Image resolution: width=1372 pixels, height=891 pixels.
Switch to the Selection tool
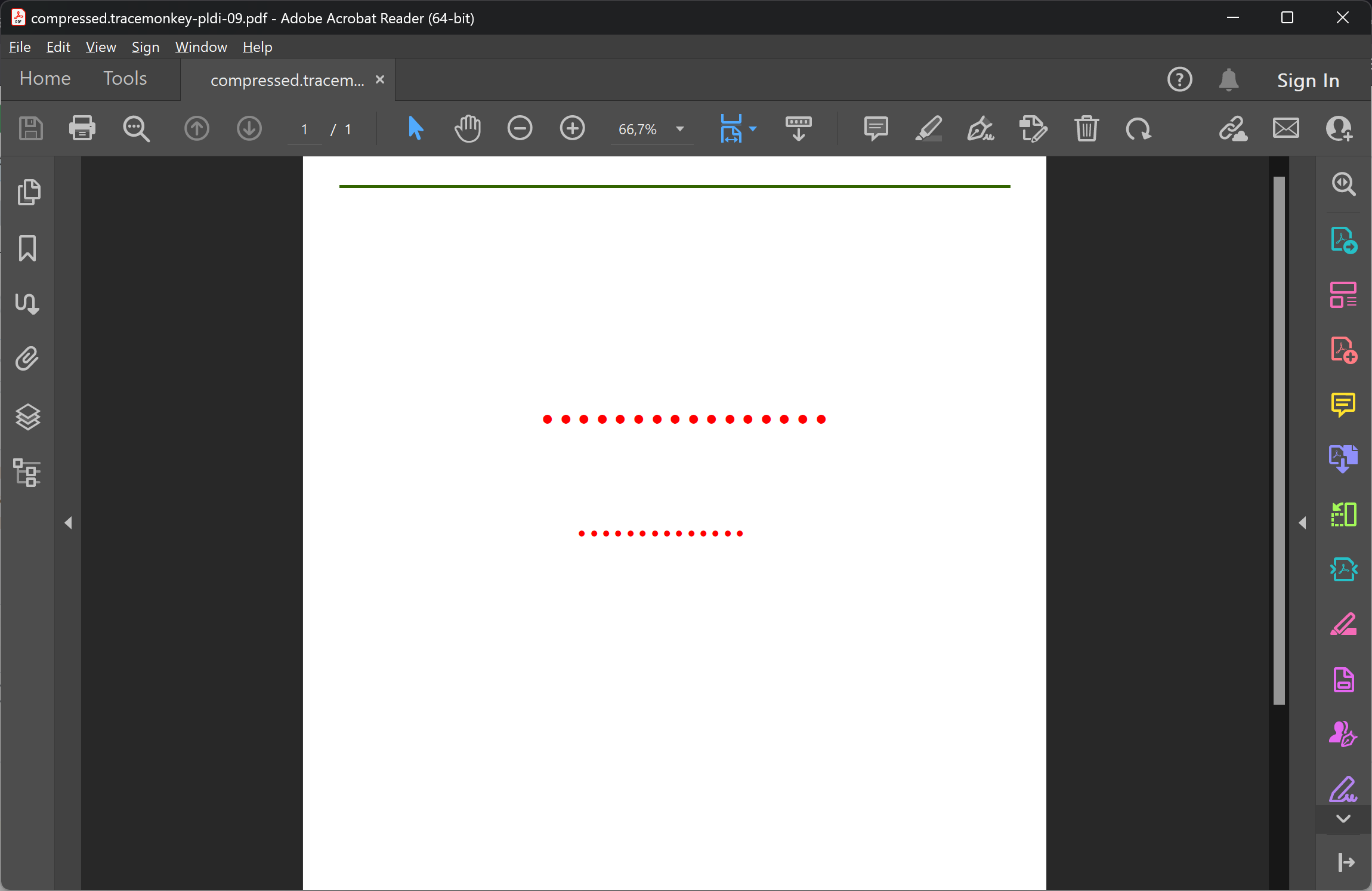(x=416, y=128)
